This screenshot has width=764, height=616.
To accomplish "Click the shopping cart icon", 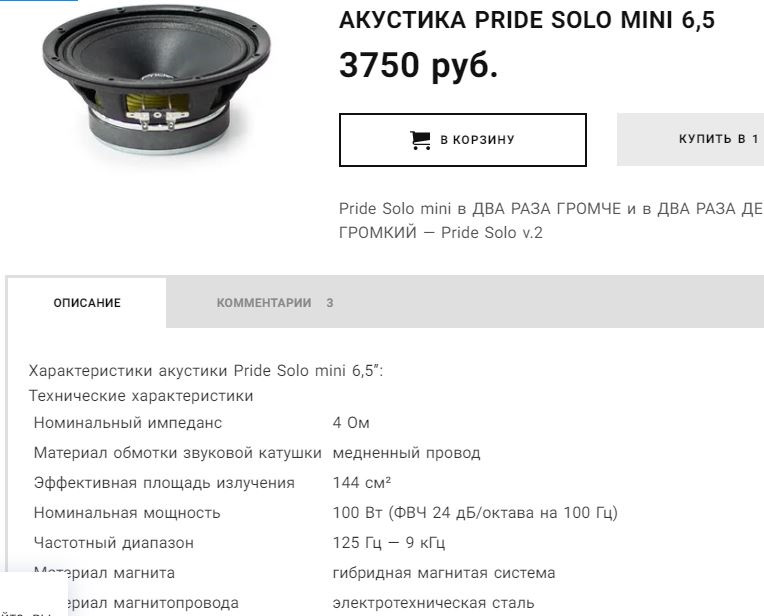I will point(420,140).
